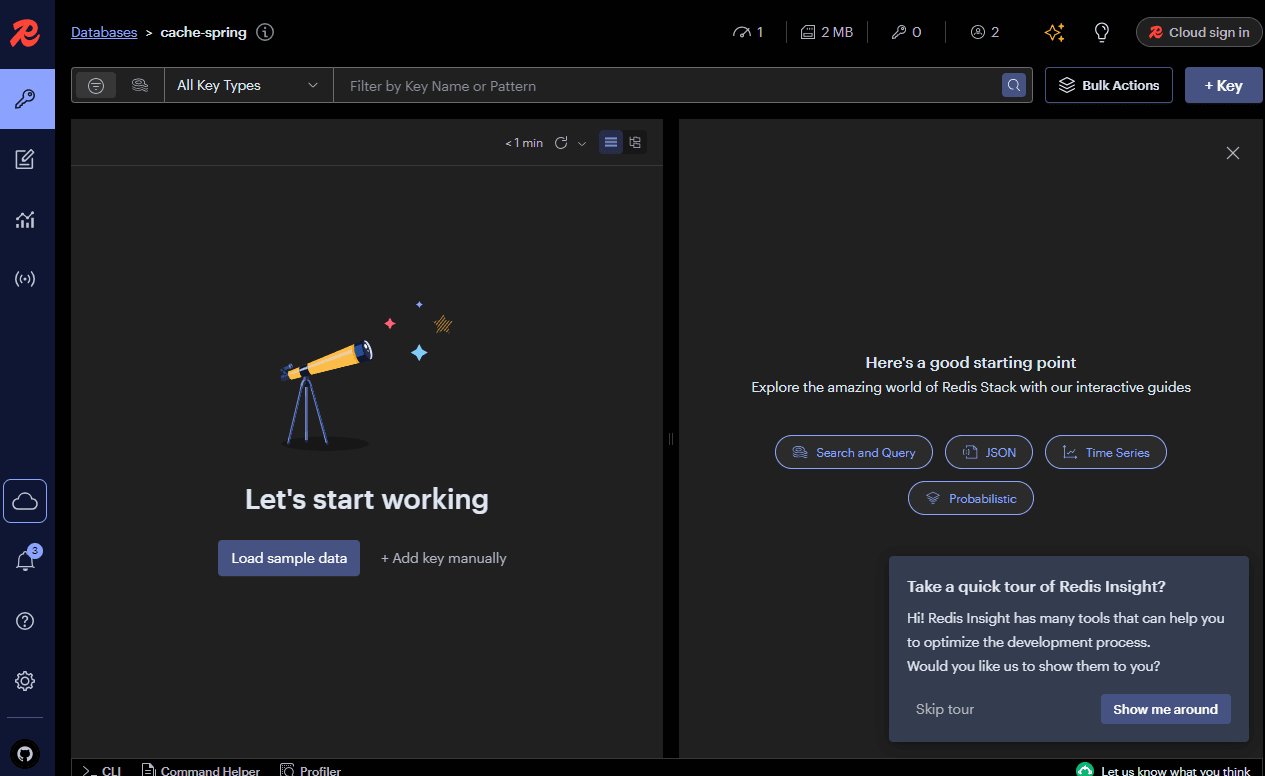Image resolution: width=1265 pixels, height=776 pixels.
Task: Open the Redis Cloud icon in sidebar
Action: (25, 501)
